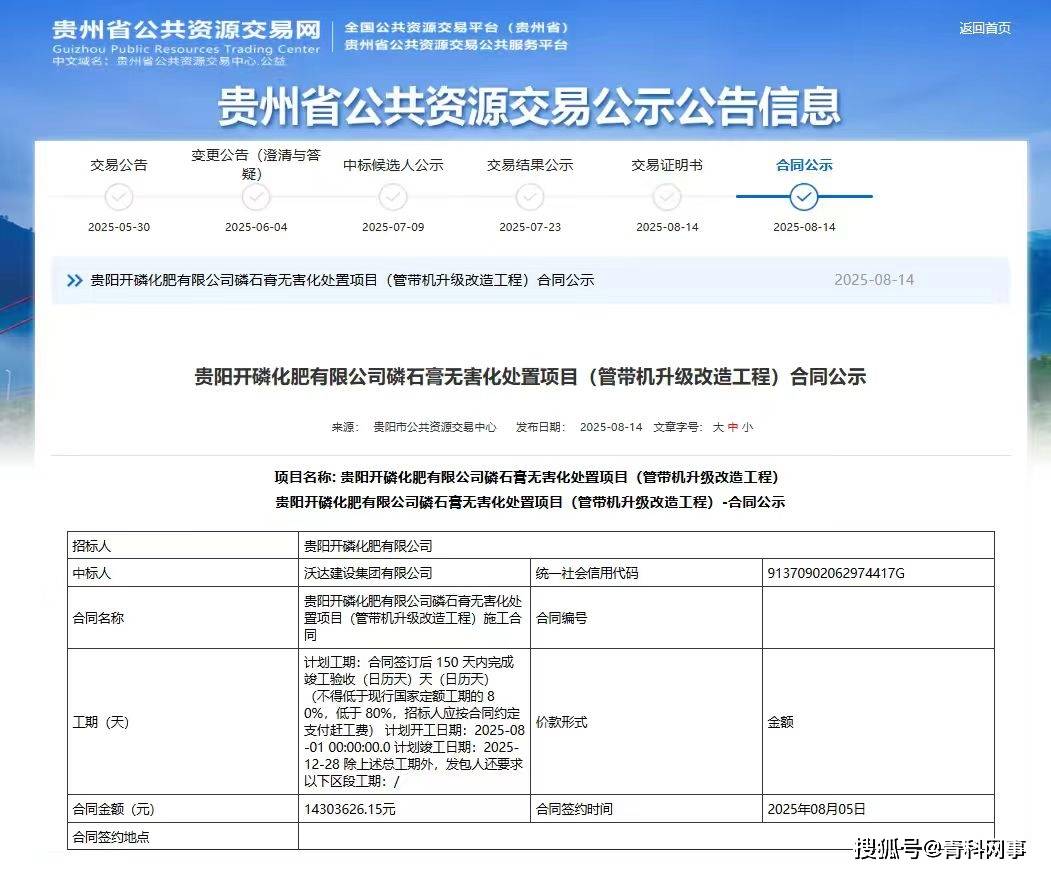Switch to the 中标候选人公示 tab
This screenshot has width=1051, height=872.
coord(393,165)
